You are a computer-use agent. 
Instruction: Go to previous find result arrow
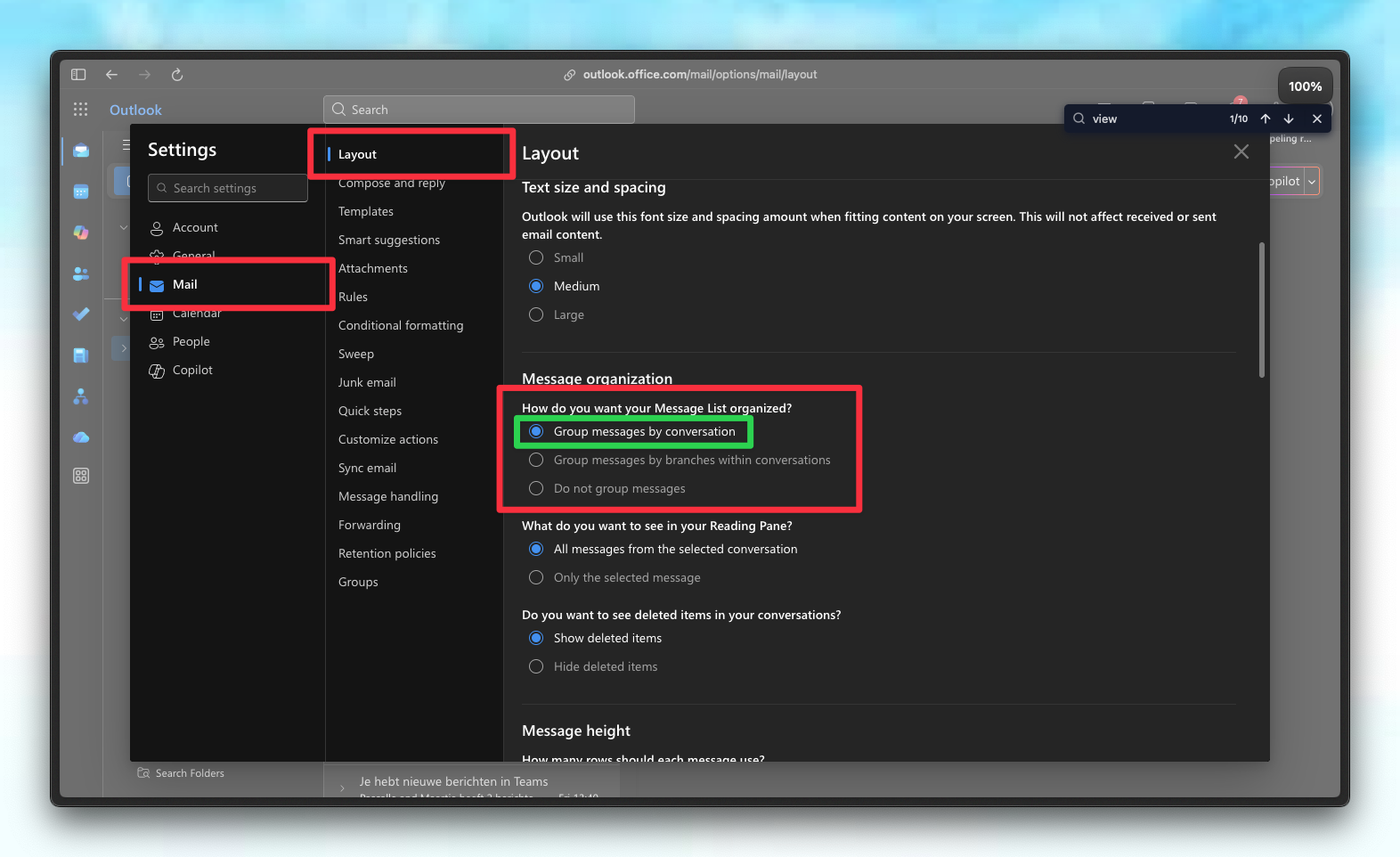click(x=1266, y=118)
